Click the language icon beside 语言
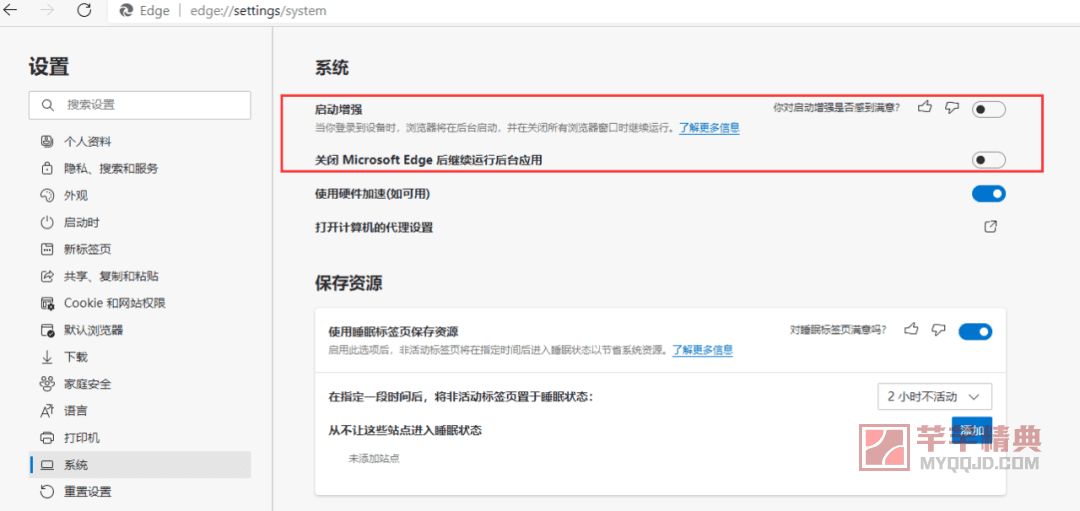 (48, 411)
